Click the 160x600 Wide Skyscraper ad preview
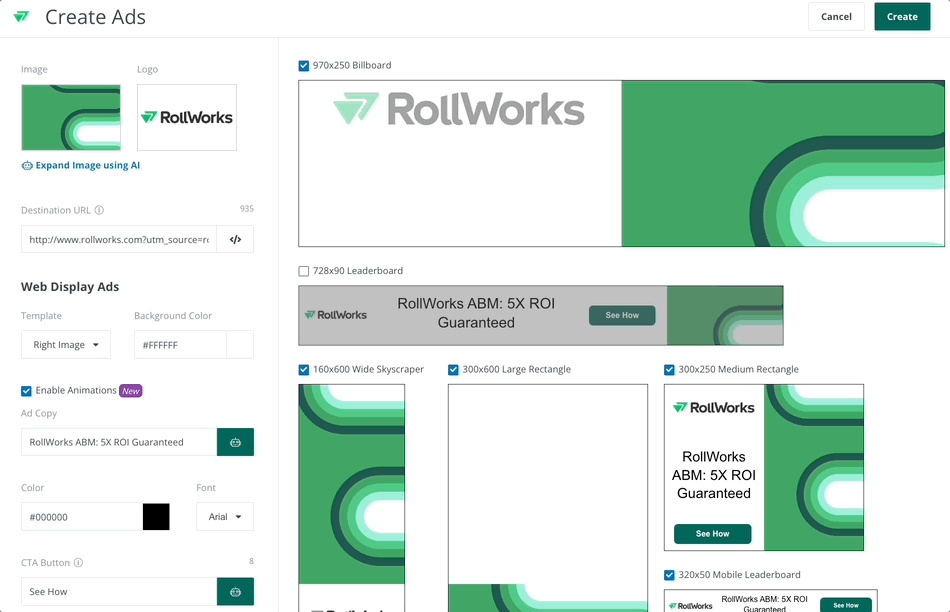 (x=351, y=498)
